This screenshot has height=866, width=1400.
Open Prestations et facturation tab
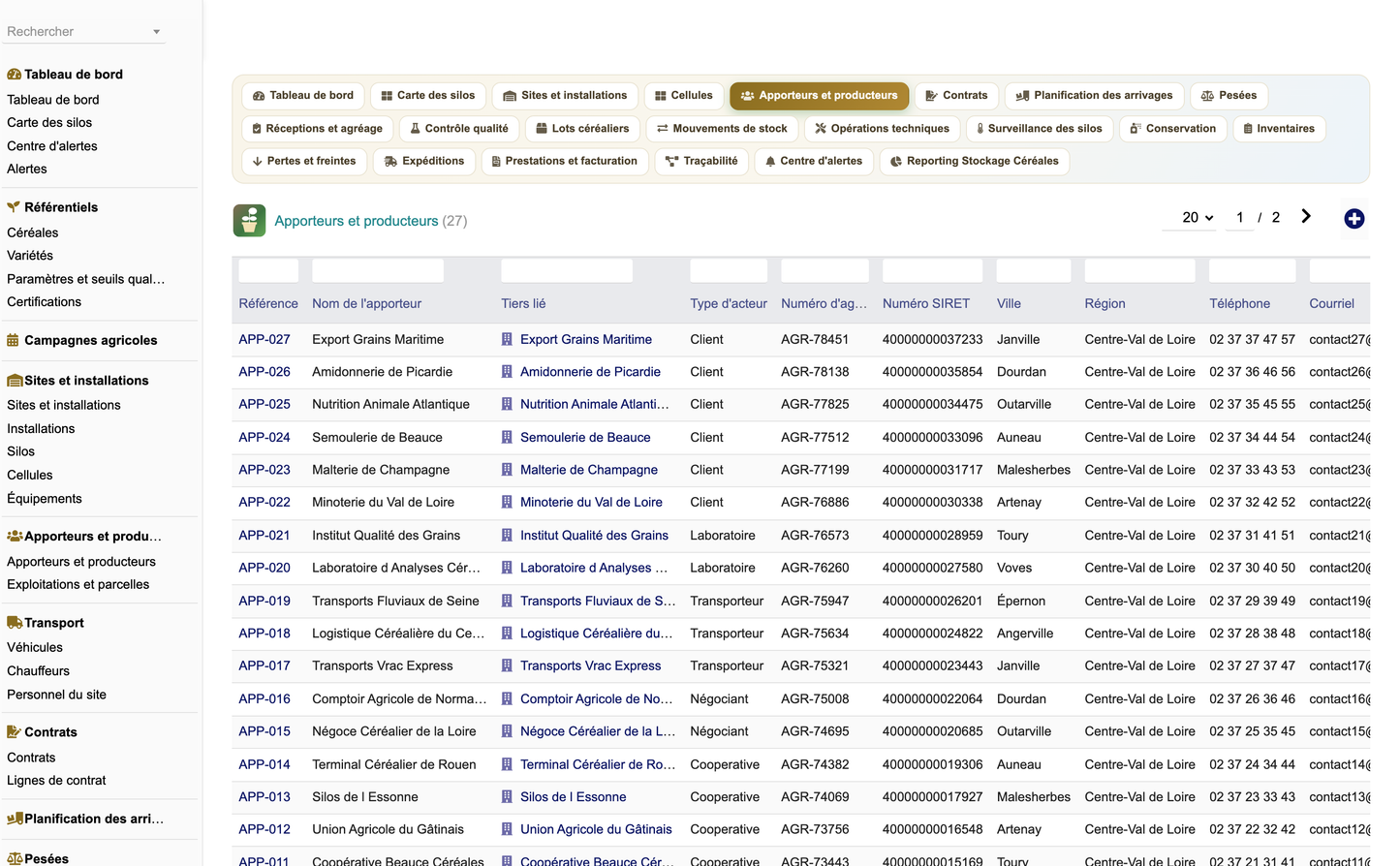coord(565,162)
